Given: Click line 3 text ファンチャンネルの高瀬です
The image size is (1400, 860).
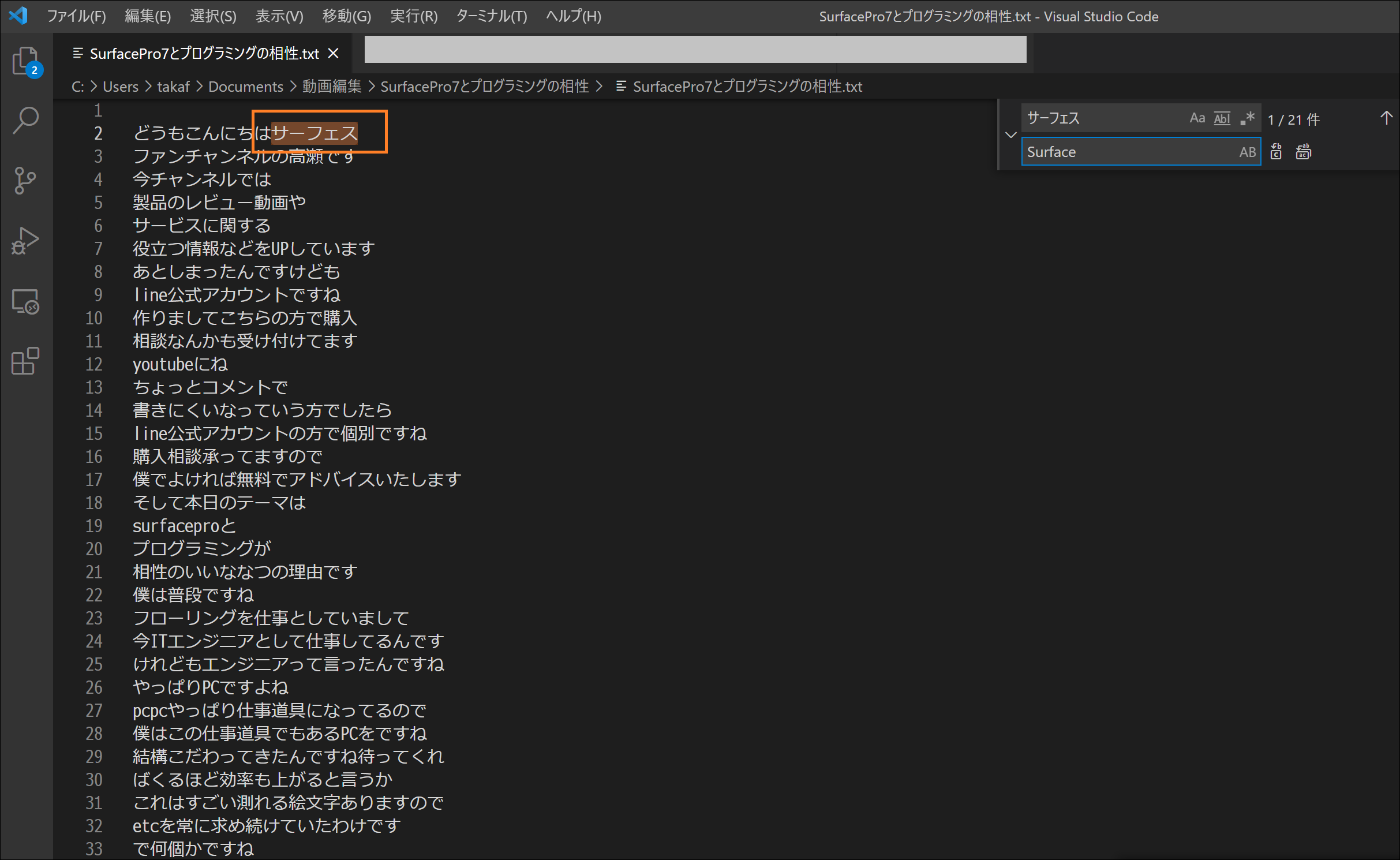Looking at the screenshot, I should pyautogui.click(x=244, y=156).
